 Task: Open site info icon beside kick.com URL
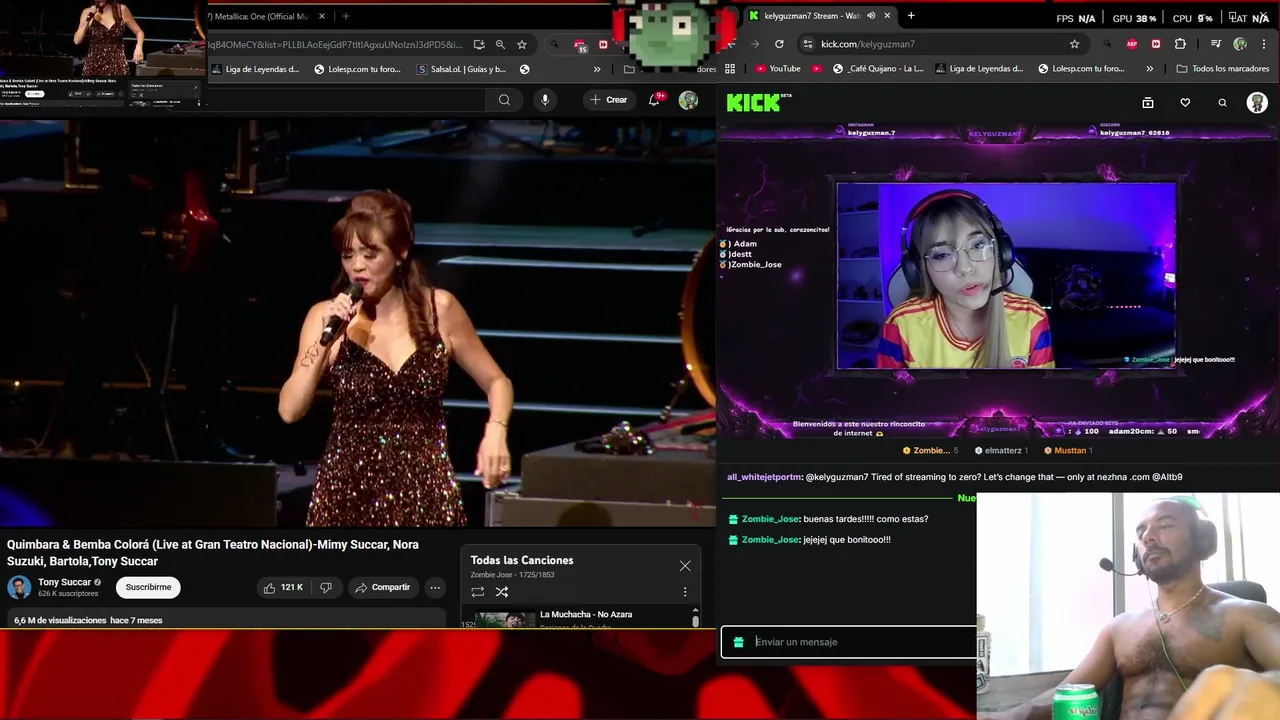(807, 44)
